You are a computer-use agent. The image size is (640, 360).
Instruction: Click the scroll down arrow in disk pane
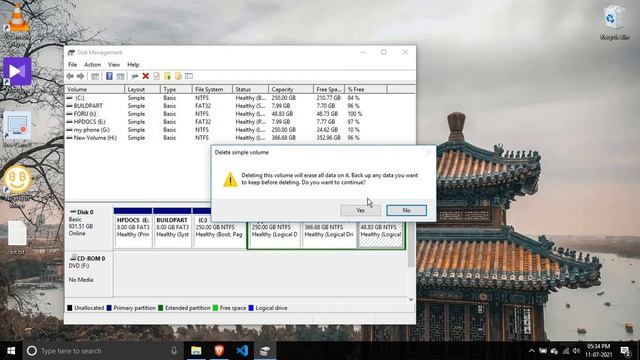coord(411,299)
